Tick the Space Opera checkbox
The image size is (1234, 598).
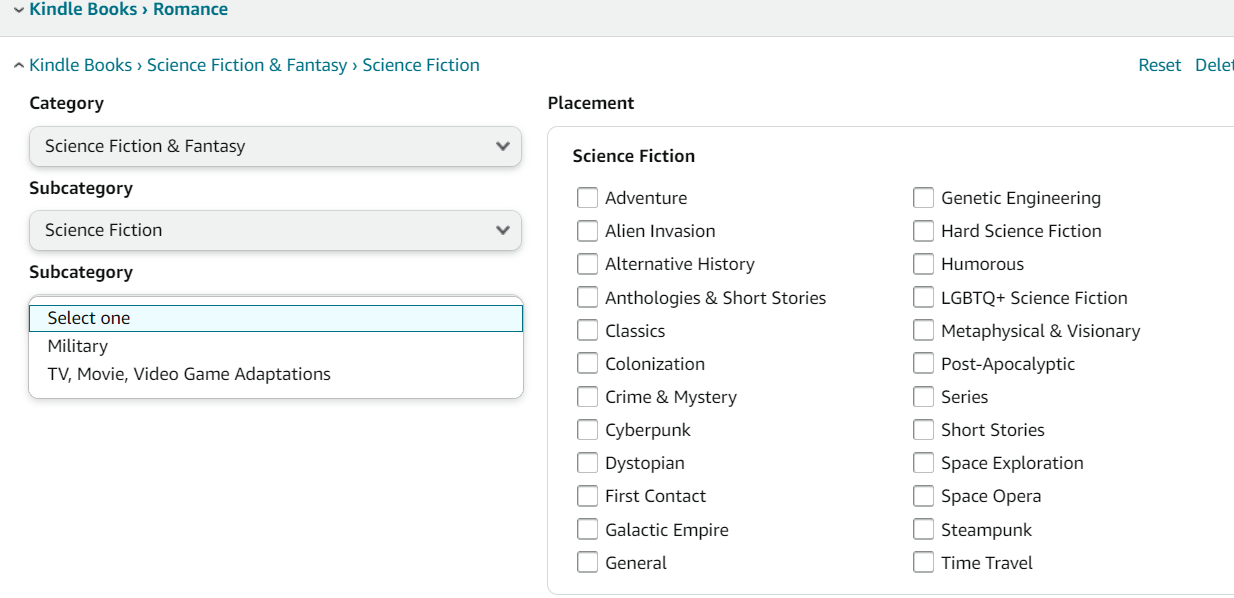click(923, 496)
